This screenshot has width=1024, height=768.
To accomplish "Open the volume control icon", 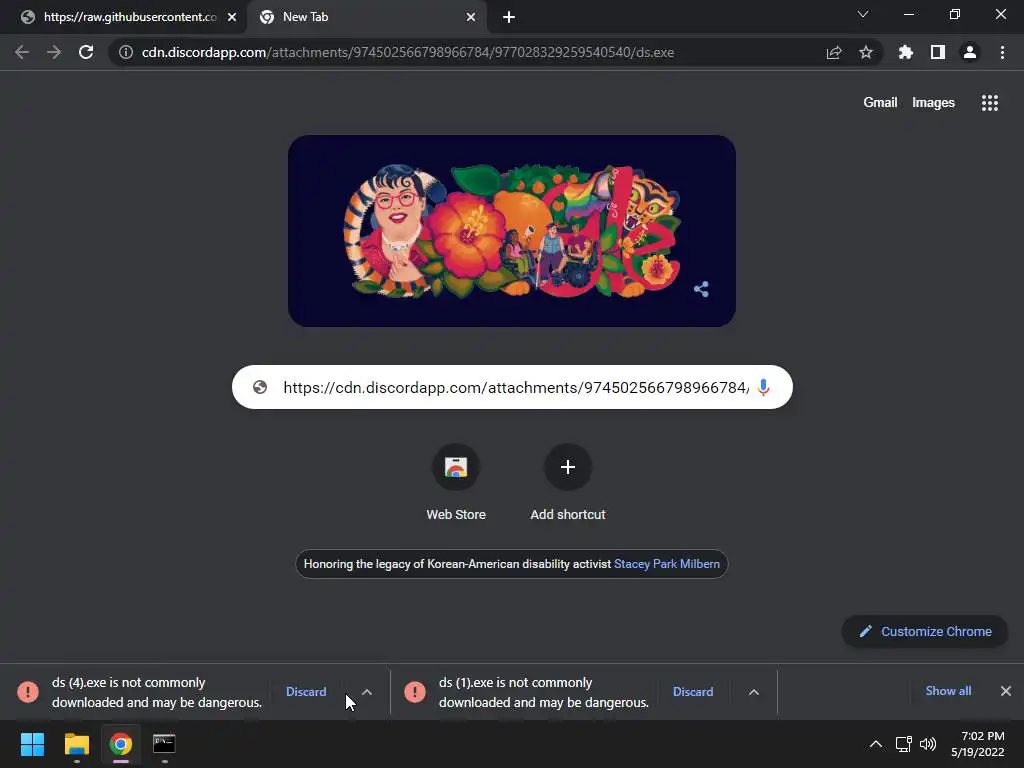I will [x=928, y=744].
